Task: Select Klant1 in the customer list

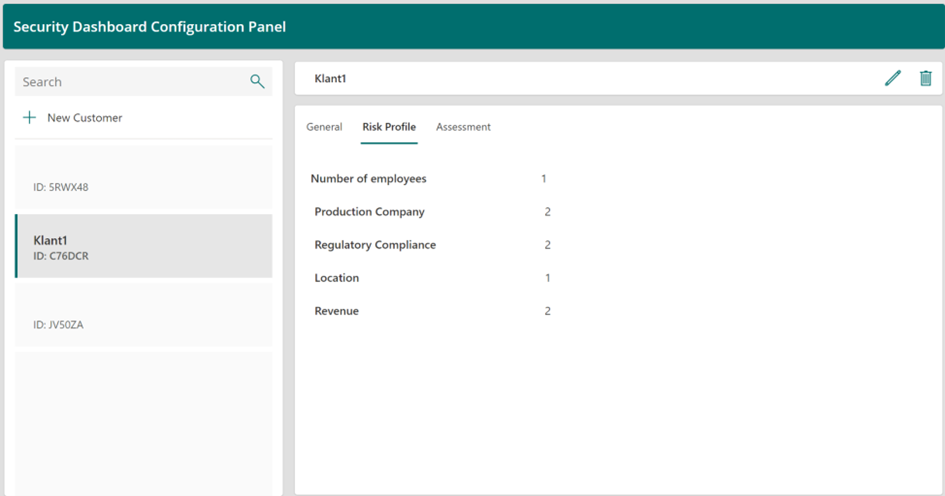Action: coord(144,246)
